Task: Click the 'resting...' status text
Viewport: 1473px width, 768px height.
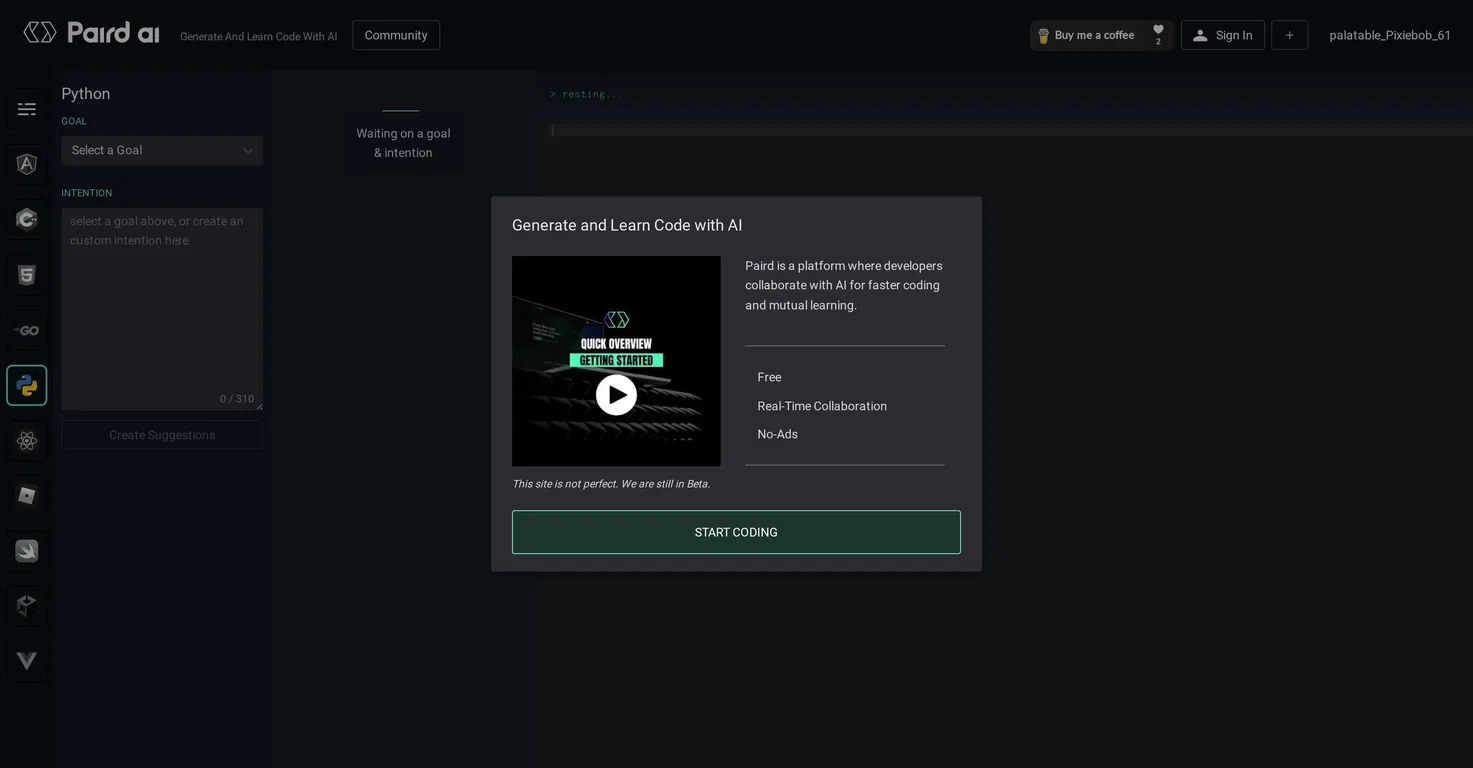Action: 591,94
